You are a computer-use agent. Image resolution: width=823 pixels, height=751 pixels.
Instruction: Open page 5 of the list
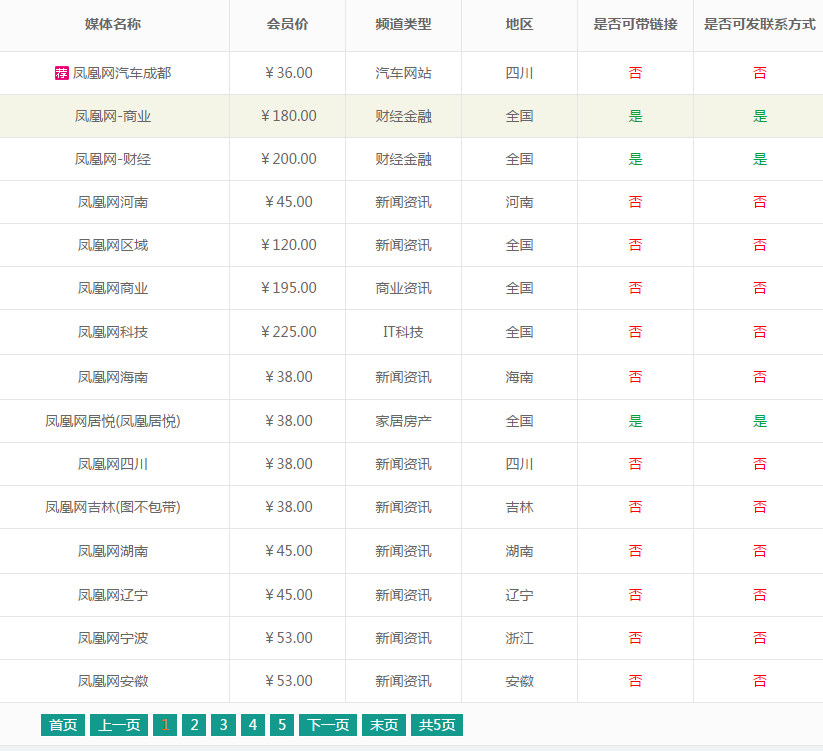(x=281, y=725)
